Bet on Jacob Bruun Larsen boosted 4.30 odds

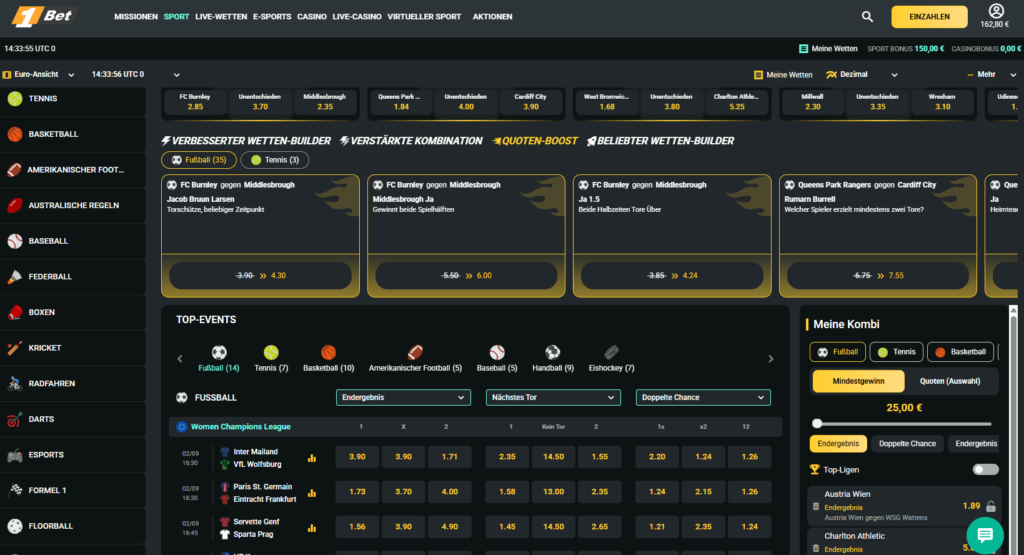tap(260, 276)
